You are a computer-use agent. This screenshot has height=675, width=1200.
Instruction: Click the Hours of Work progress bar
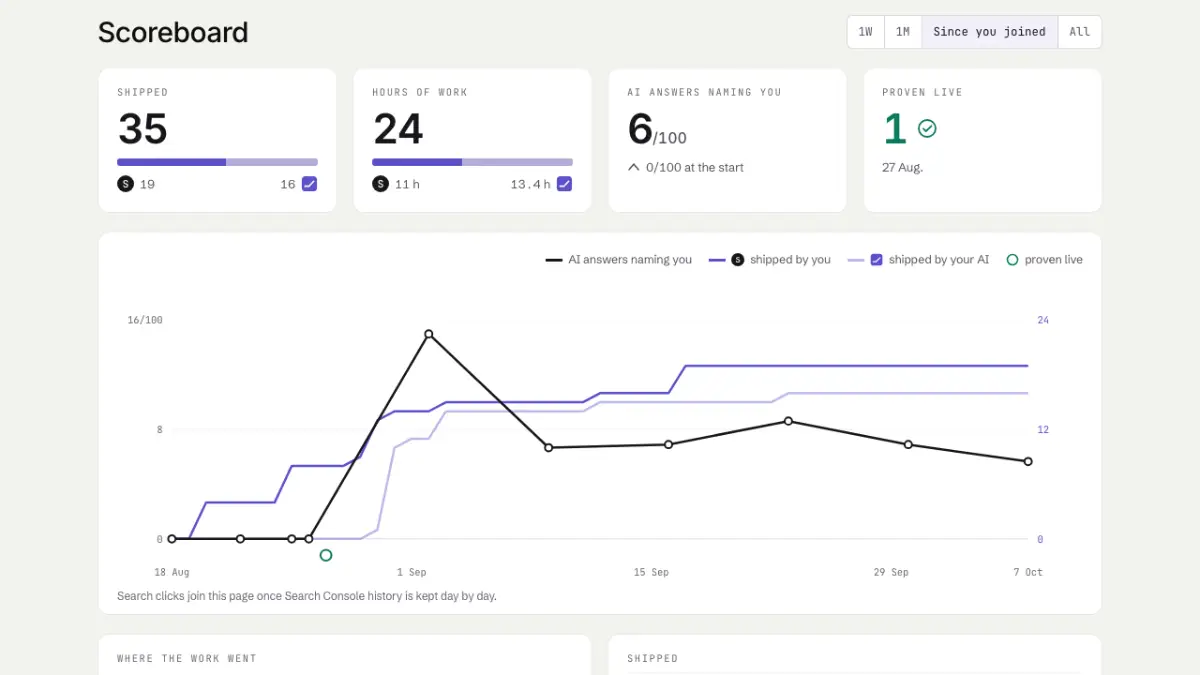472,162
